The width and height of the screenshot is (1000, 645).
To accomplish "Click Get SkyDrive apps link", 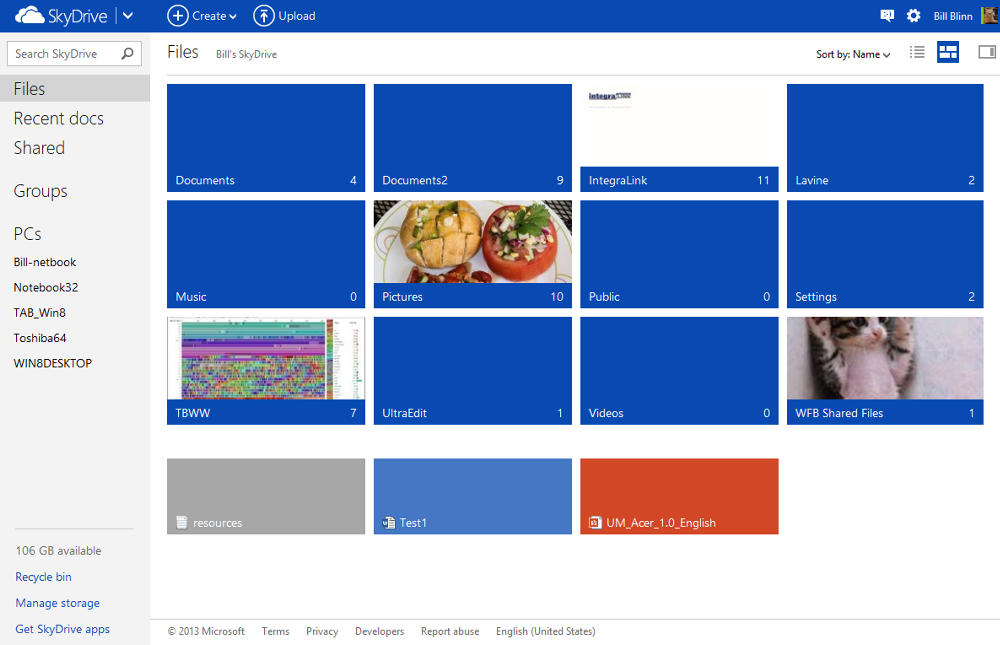I will [62, 629].
